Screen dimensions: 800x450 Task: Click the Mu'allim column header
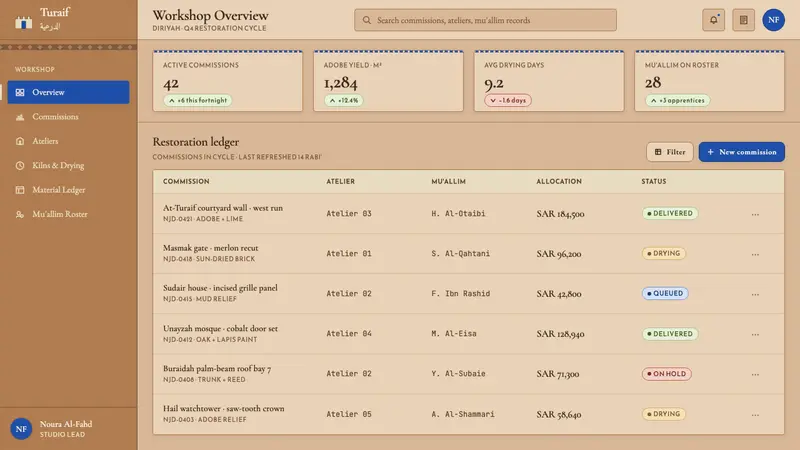coord(448,181)
